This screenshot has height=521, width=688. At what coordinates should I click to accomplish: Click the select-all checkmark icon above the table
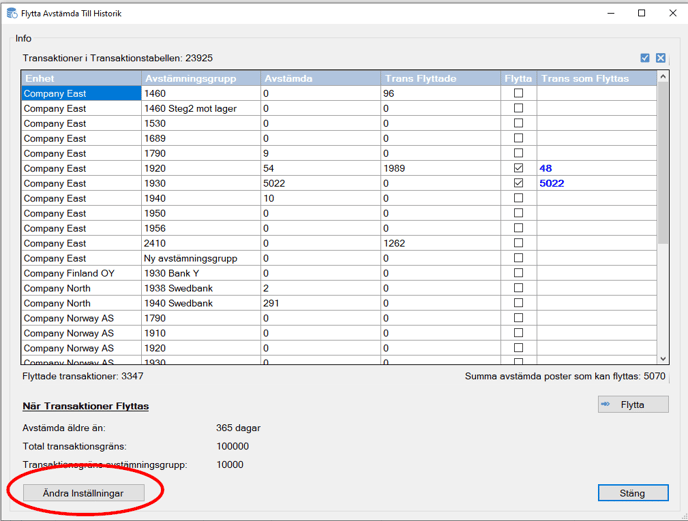(645, 58)
